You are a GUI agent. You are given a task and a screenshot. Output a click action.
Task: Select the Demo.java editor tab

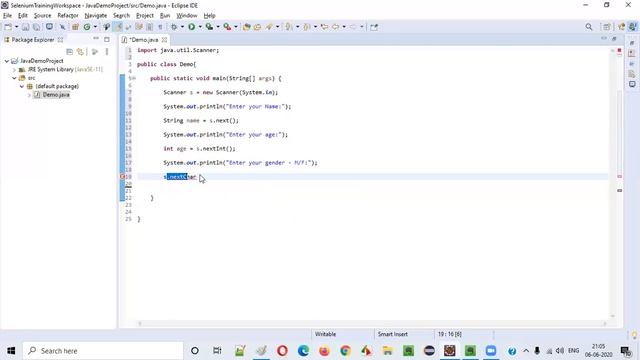(143, 40)
